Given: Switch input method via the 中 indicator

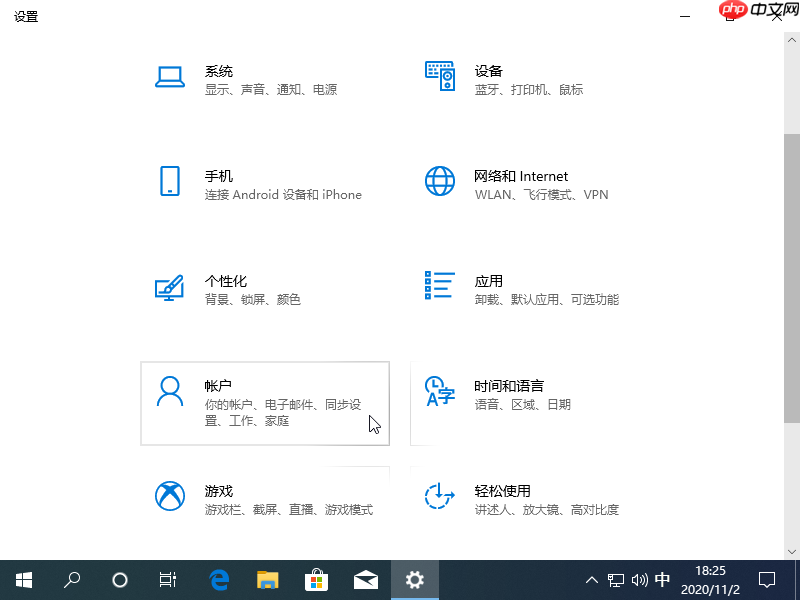Looking at the screenshot, I should tap(663, 579).
